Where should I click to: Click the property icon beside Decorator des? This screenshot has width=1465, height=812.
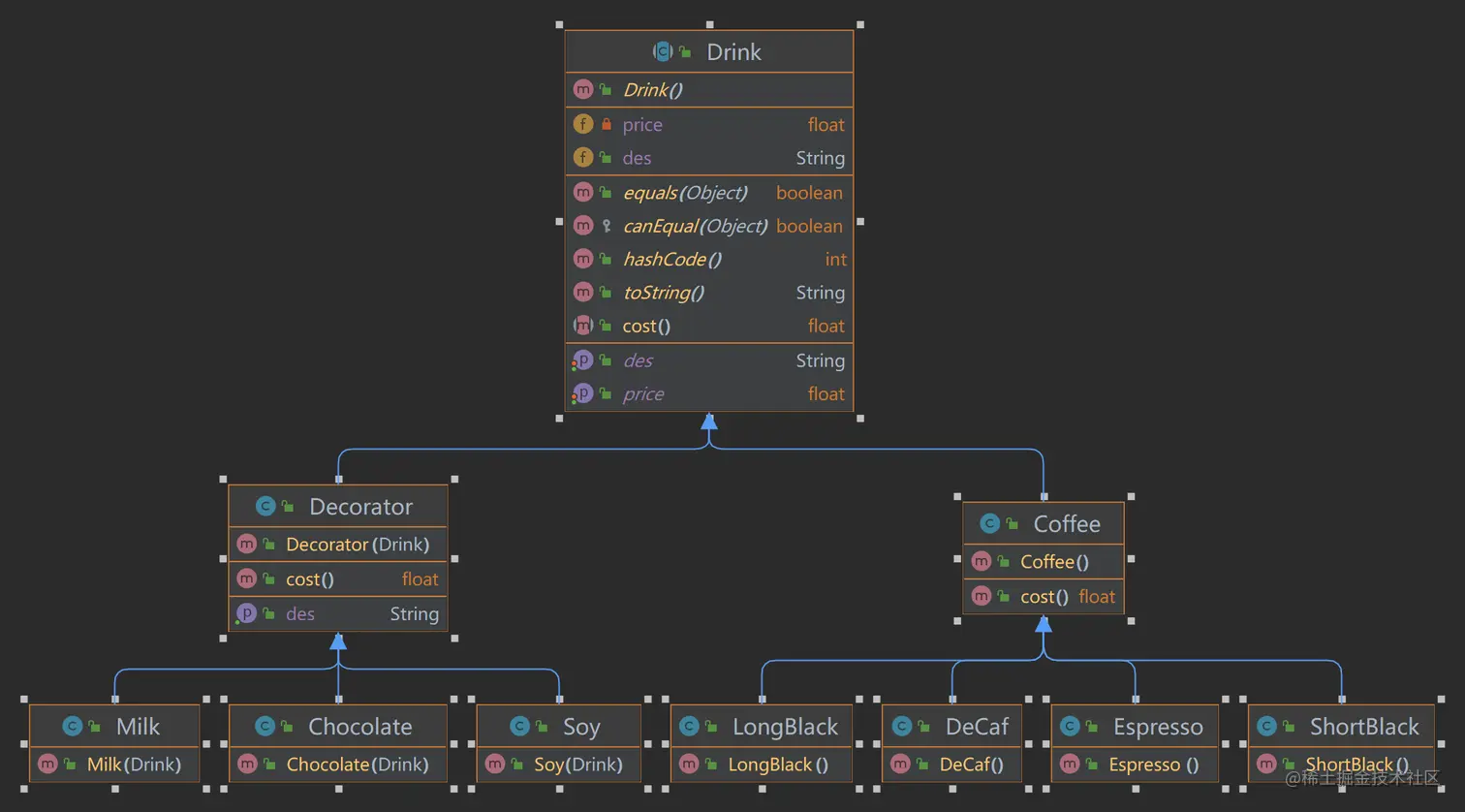(246, 613)
